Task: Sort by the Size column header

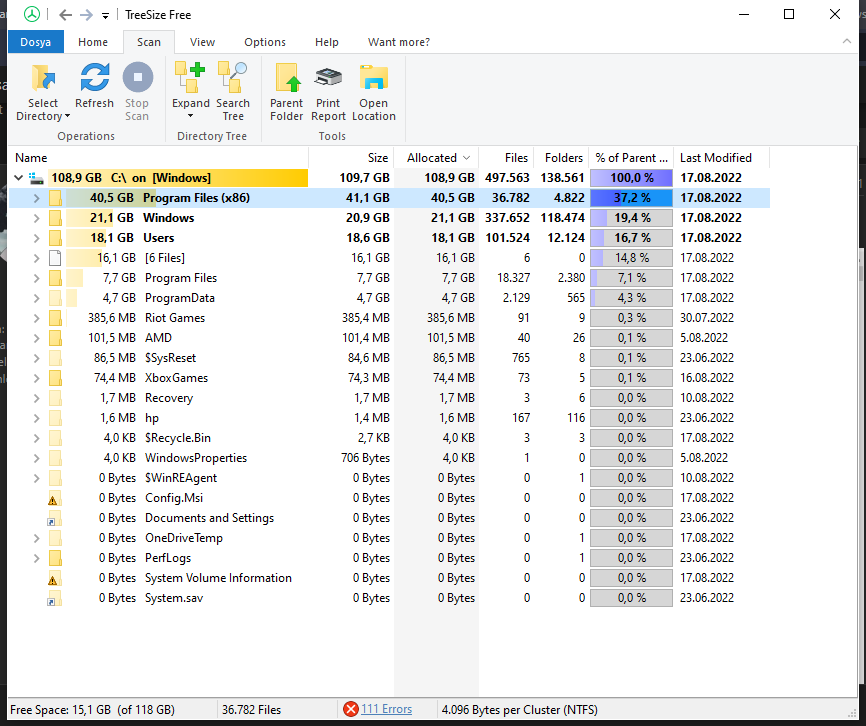Action: tap(351, 158)
